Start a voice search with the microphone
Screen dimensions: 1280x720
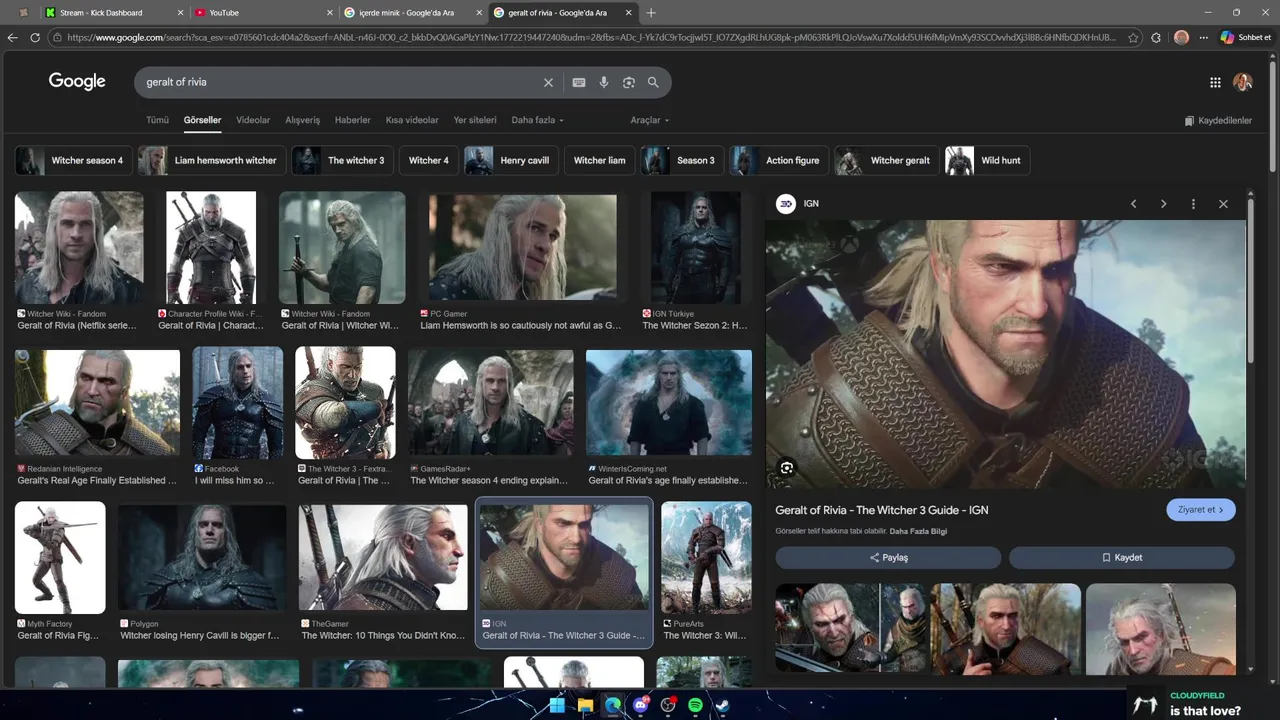click(x=604, y=83)
